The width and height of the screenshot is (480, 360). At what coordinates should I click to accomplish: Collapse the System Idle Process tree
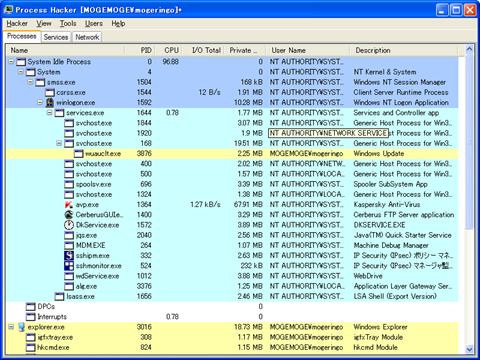tap(11, 62)
